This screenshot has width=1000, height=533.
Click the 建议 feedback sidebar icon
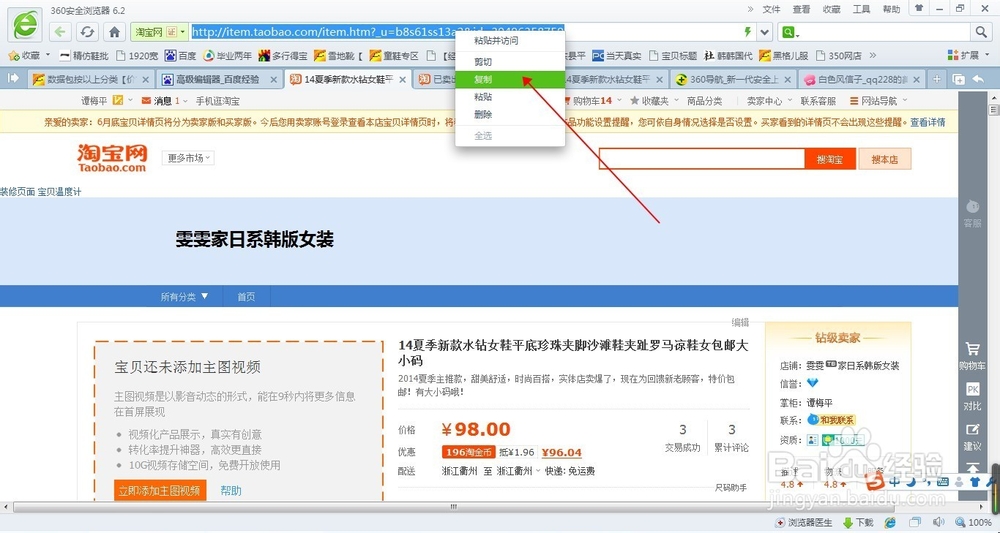(x=973, y=437)
